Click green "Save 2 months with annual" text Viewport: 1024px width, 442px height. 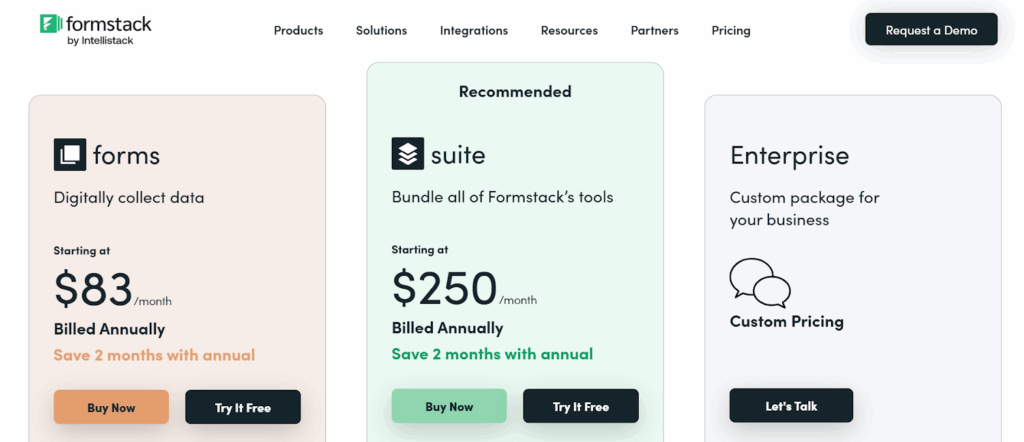point(492,354)
